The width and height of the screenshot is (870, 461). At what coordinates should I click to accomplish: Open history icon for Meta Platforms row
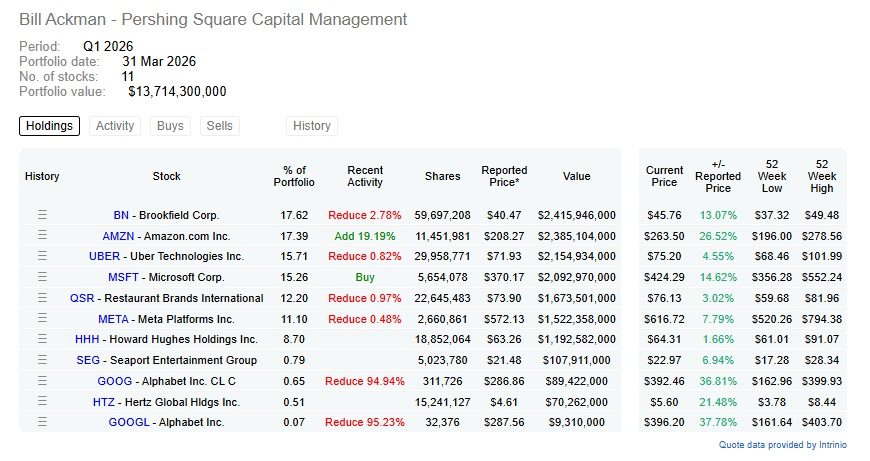tap(42, 318)
